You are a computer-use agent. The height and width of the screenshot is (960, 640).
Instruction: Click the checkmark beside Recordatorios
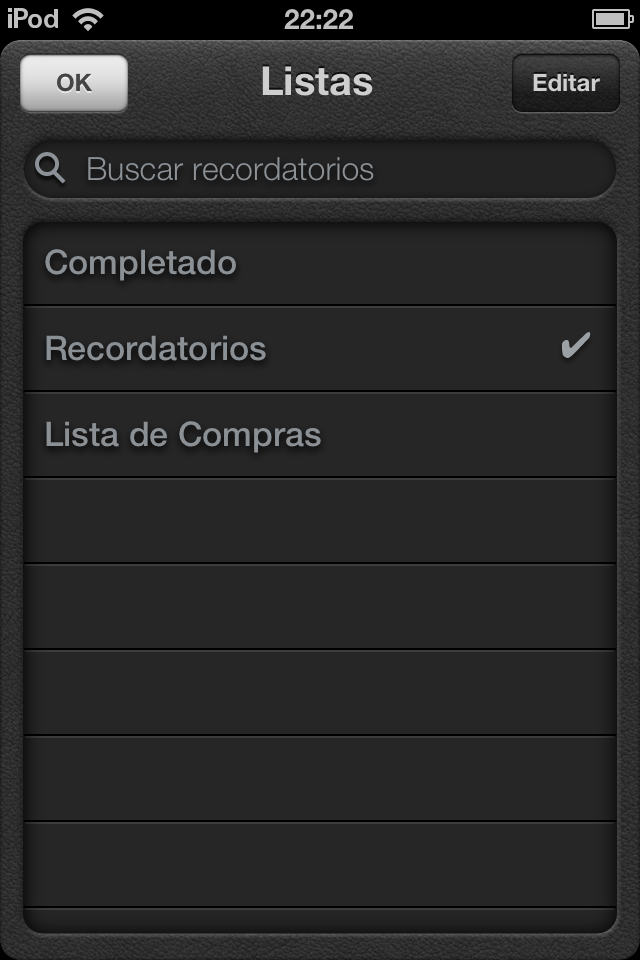576,345
